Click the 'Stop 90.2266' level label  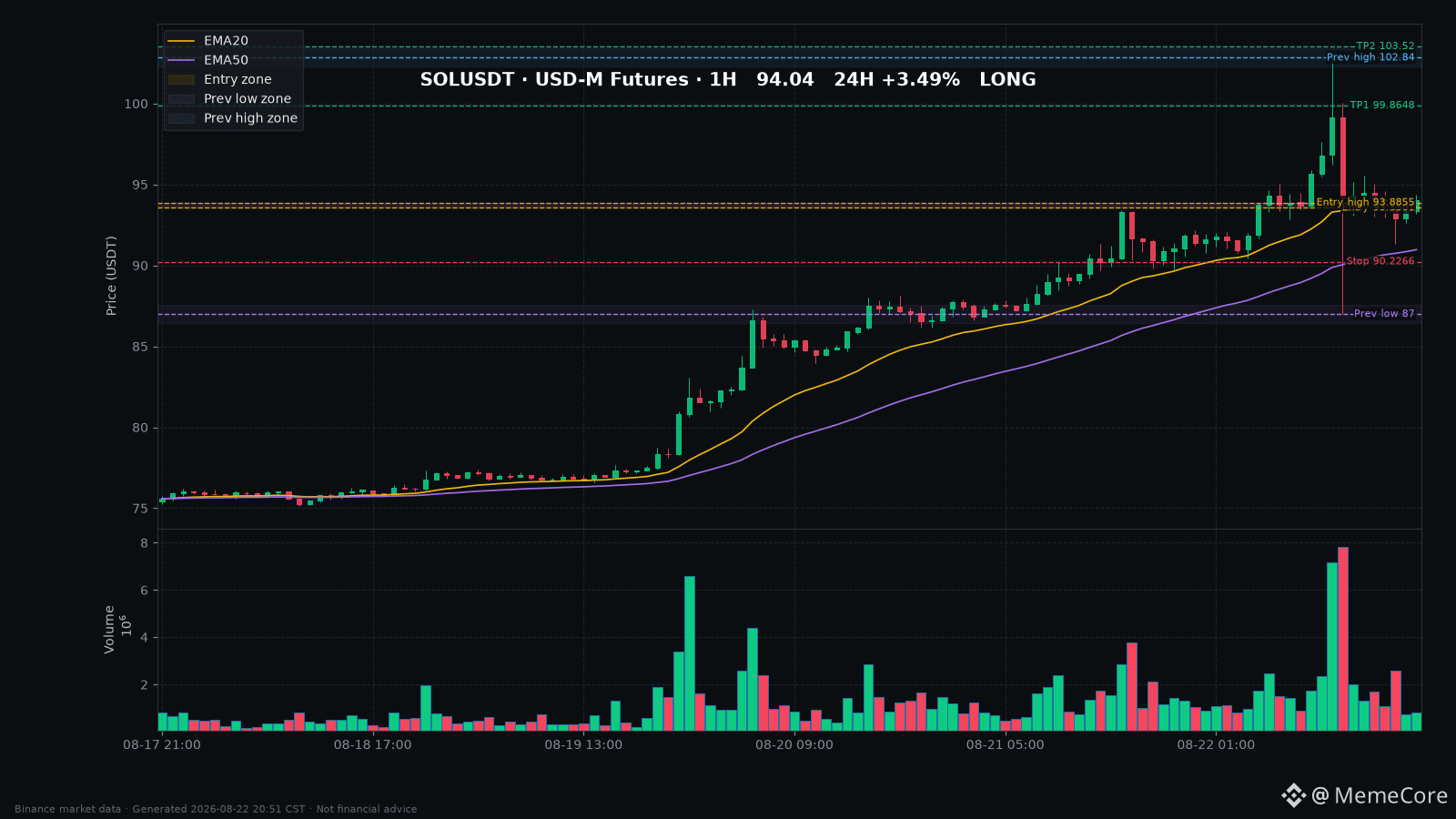(x=1380, y=261)
